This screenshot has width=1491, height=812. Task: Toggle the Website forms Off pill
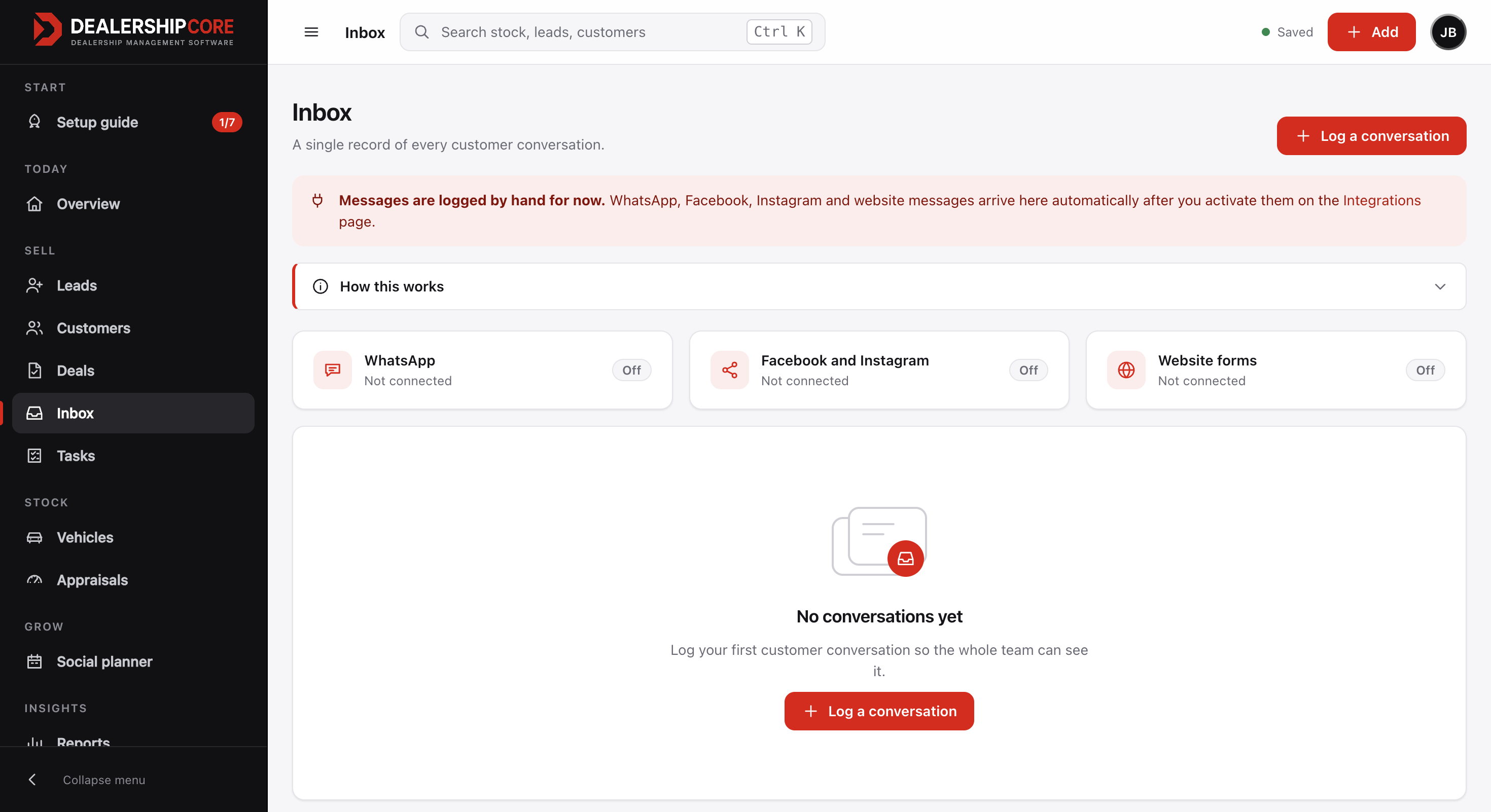point(1425,370)
